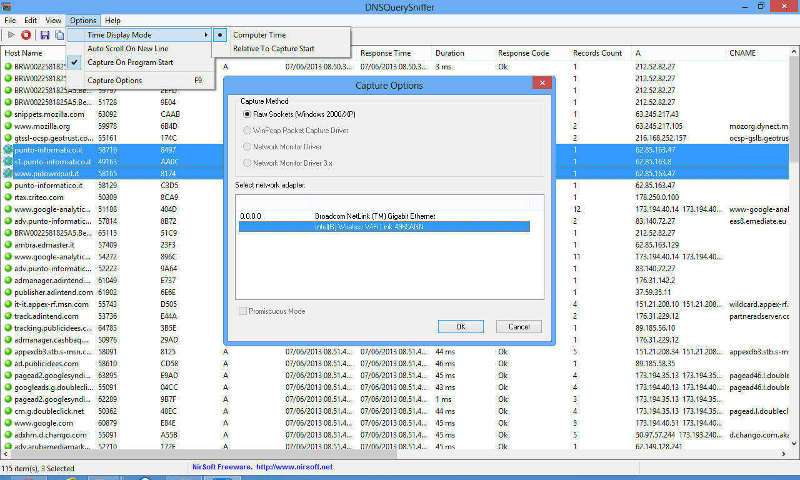The width and height of the screenshot is (800, 480).
Task: Click the Copy icon in the toolbar
Action: (x=60, y=35)
